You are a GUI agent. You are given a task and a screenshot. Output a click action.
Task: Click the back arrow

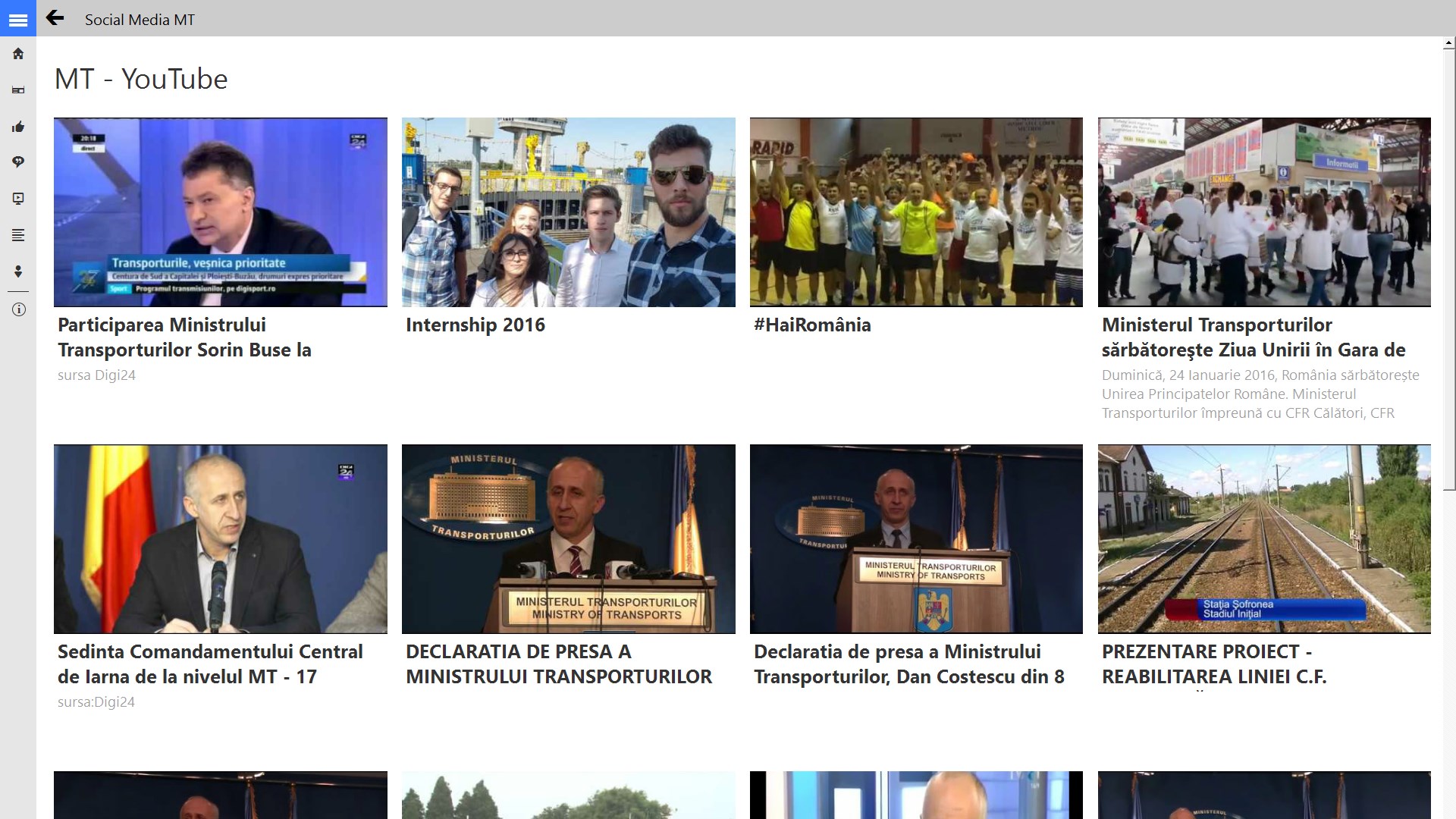point(55,18)
